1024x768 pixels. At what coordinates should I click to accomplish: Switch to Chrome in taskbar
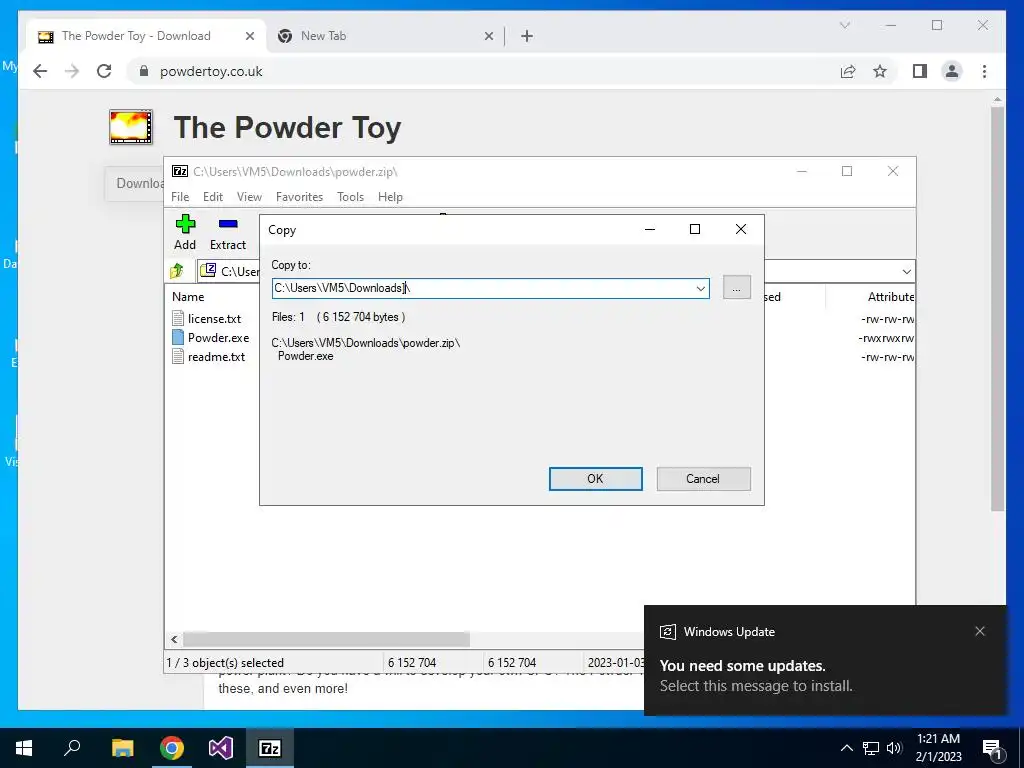[172, 748]
